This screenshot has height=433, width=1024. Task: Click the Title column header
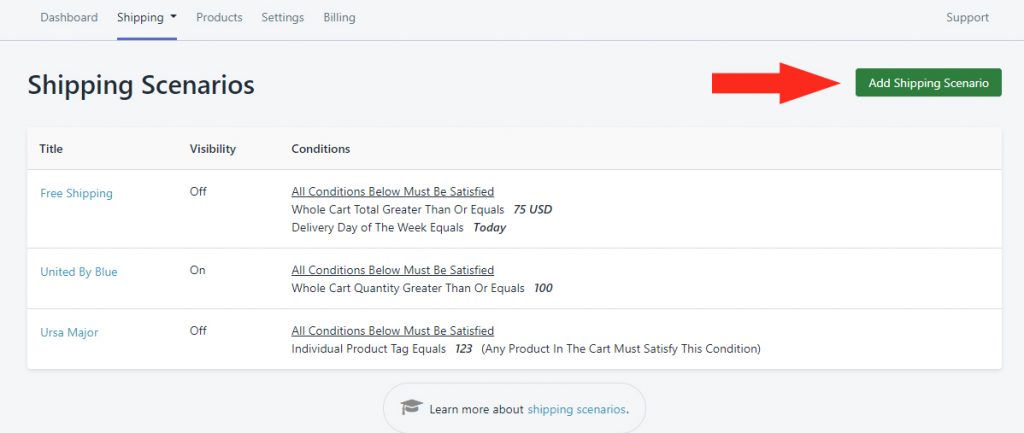click(x=51, y=149)
